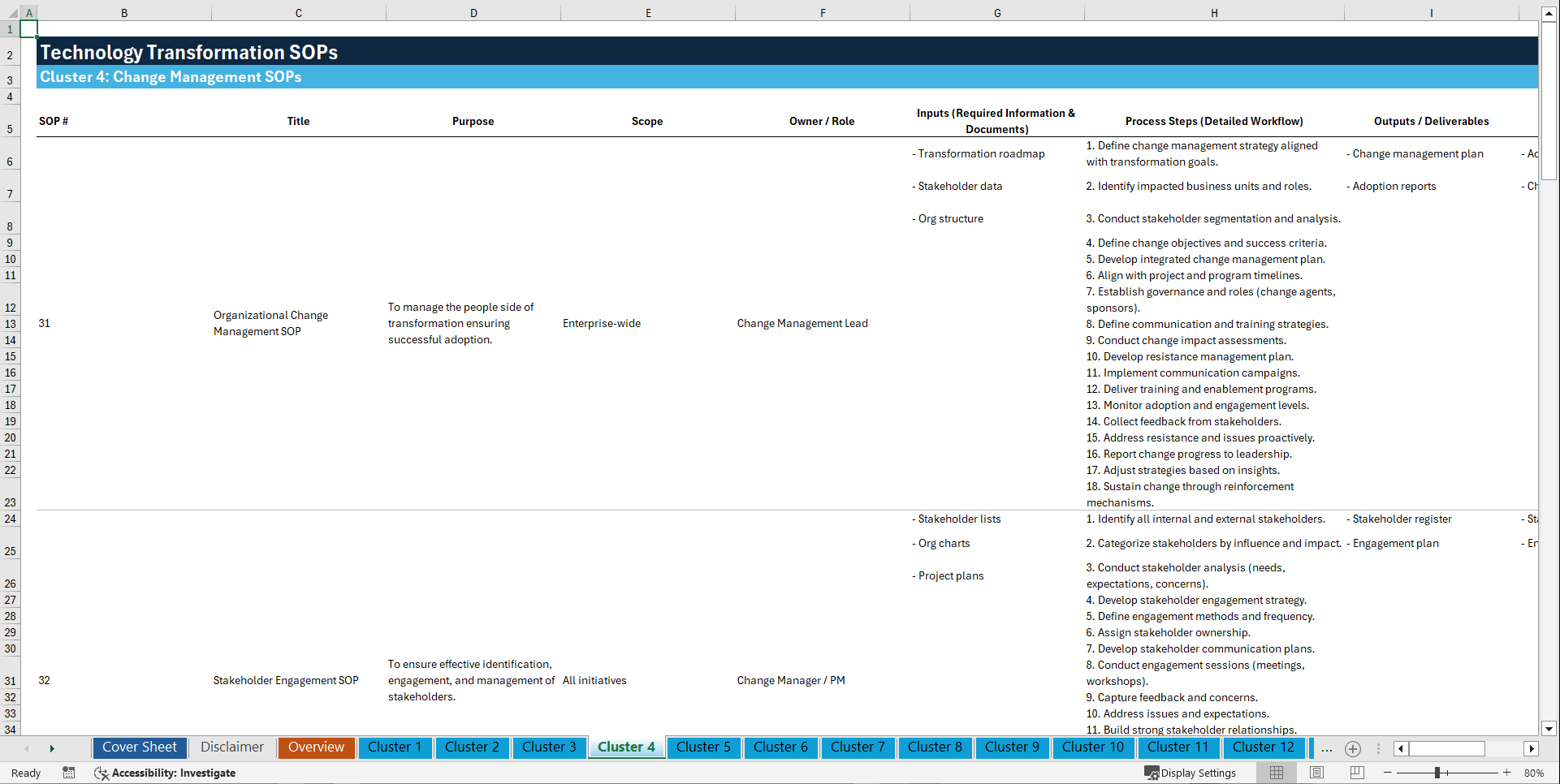Click the vertical scrollbar down arrow
The width and height of the screenshot is (1560, 784).
click(1549, 729)
